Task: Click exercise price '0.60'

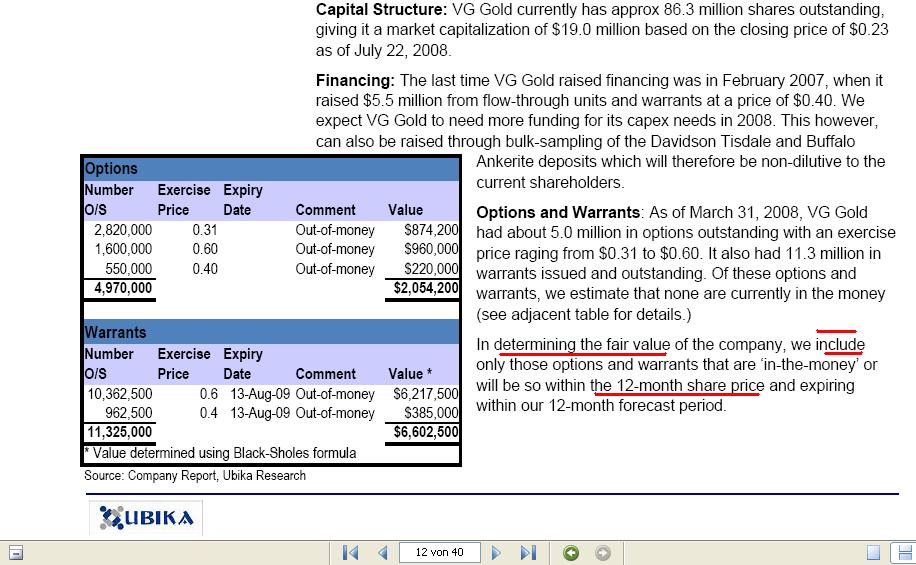Action: (x=205, y=249)
